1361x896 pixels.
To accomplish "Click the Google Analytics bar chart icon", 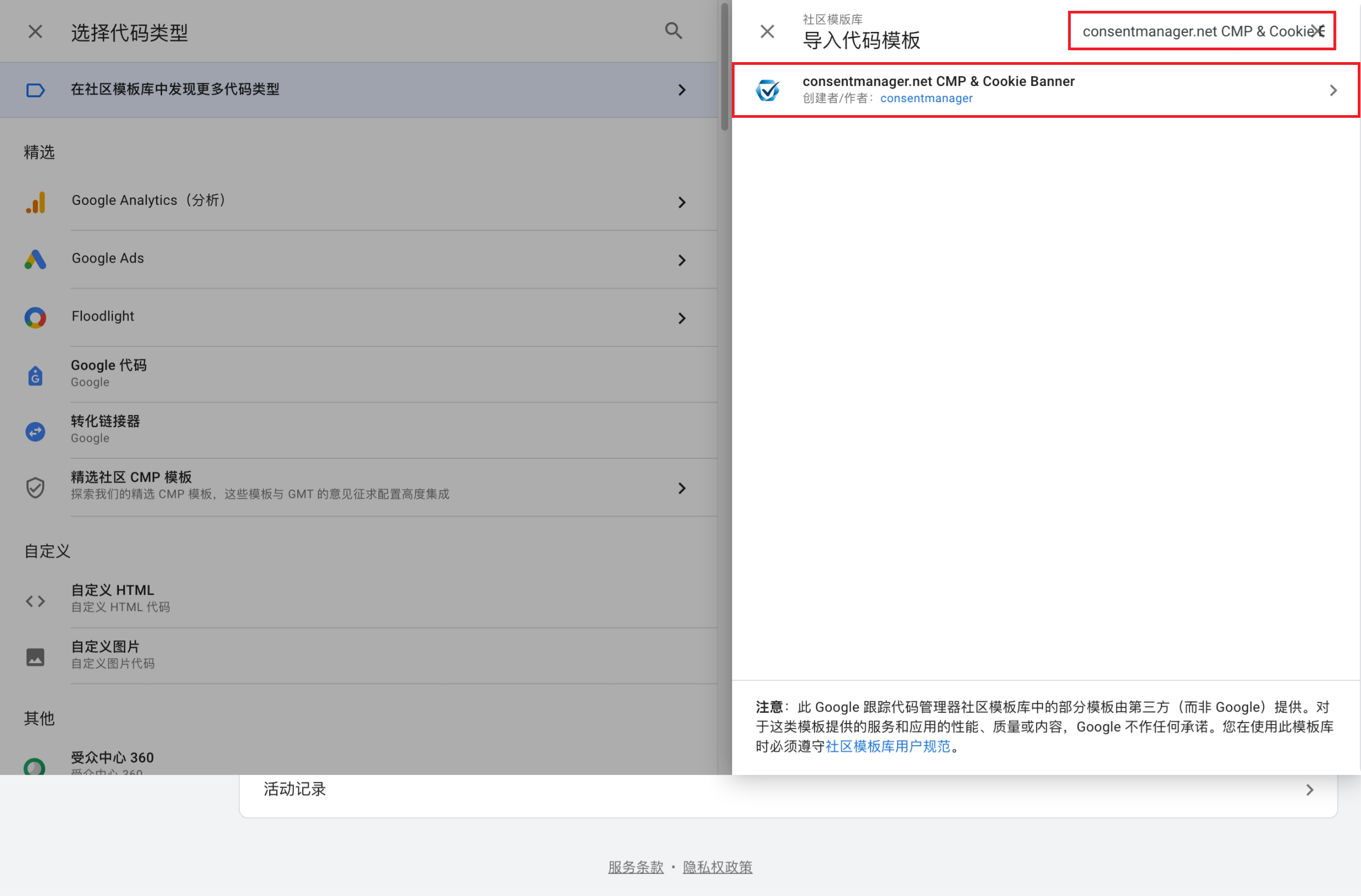I will click(x=36, y=203).
